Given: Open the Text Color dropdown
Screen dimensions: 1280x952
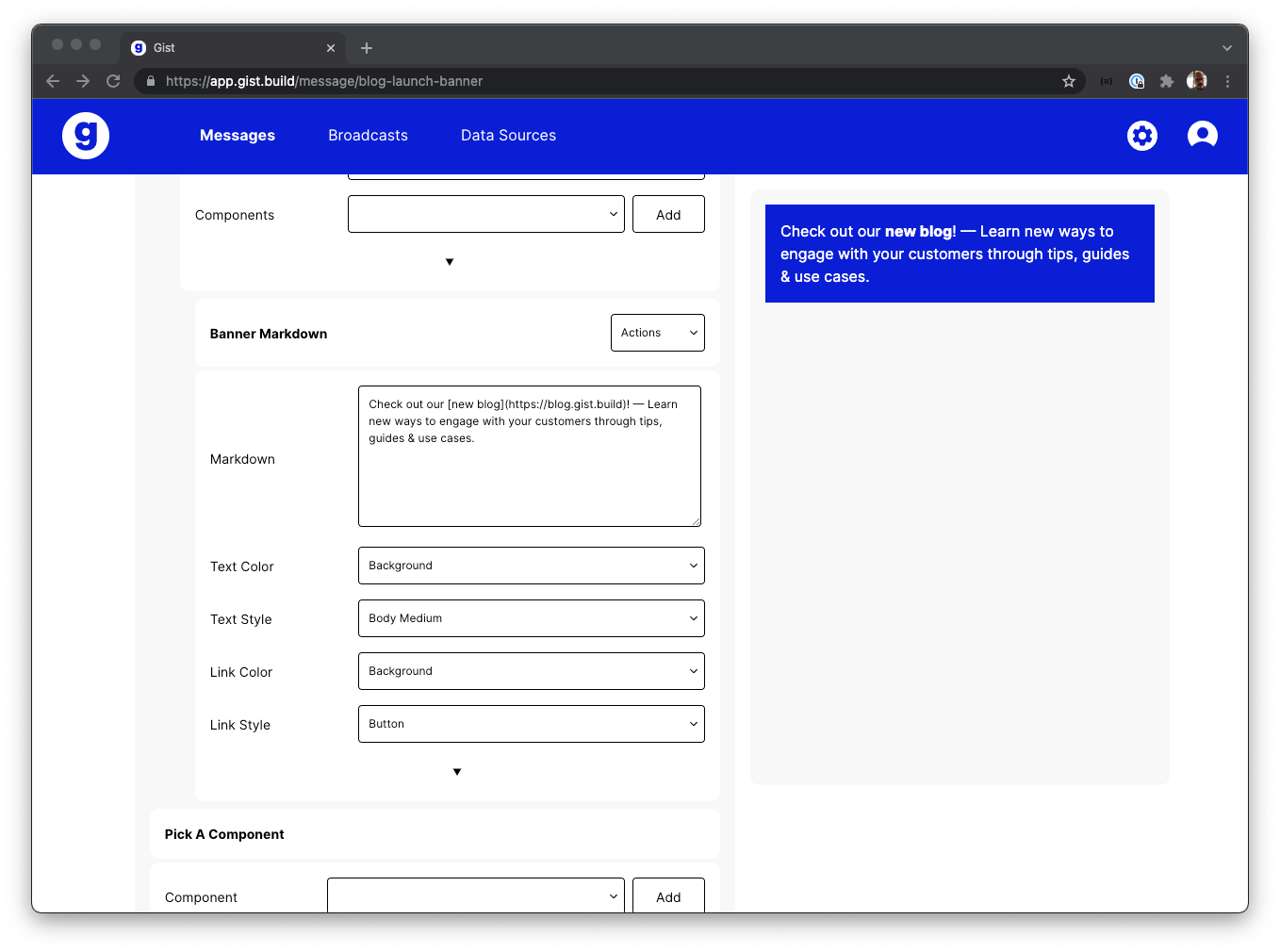Looking at the screenshot, I should coord(532,566).
